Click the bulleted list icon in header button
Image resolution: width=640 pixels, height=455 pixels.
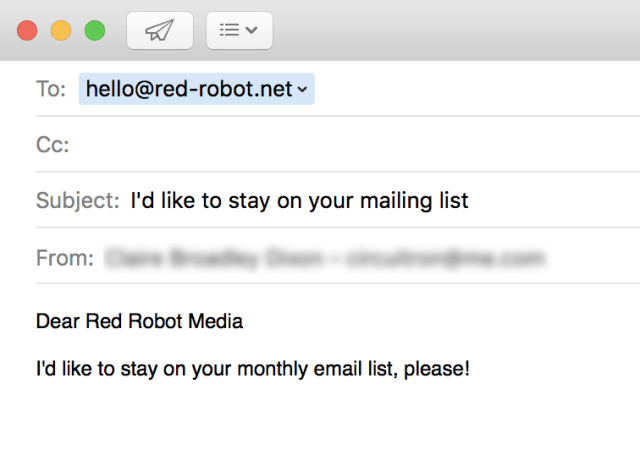point(229,30)
